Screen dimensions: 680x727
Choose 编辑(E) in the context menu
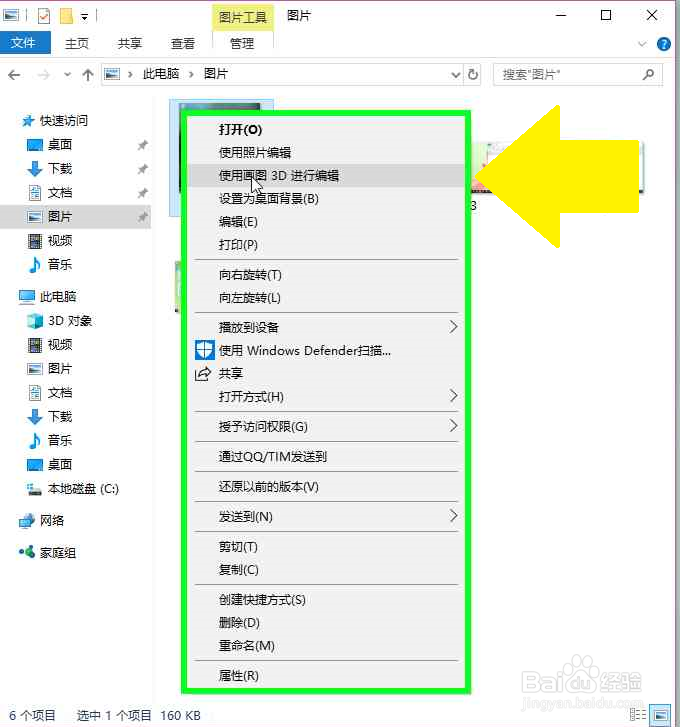[326, 222]
